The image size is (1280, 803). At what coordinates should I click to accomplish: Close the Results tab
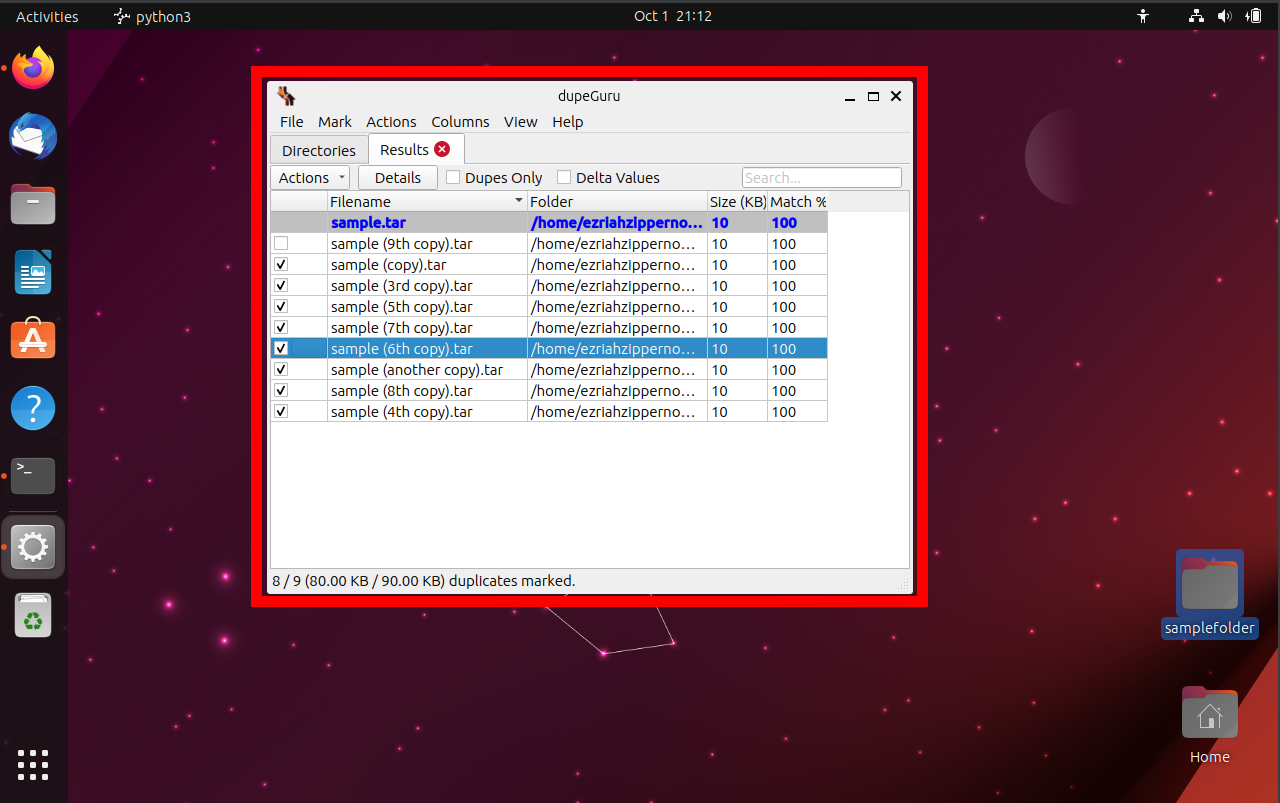point(444,148)
